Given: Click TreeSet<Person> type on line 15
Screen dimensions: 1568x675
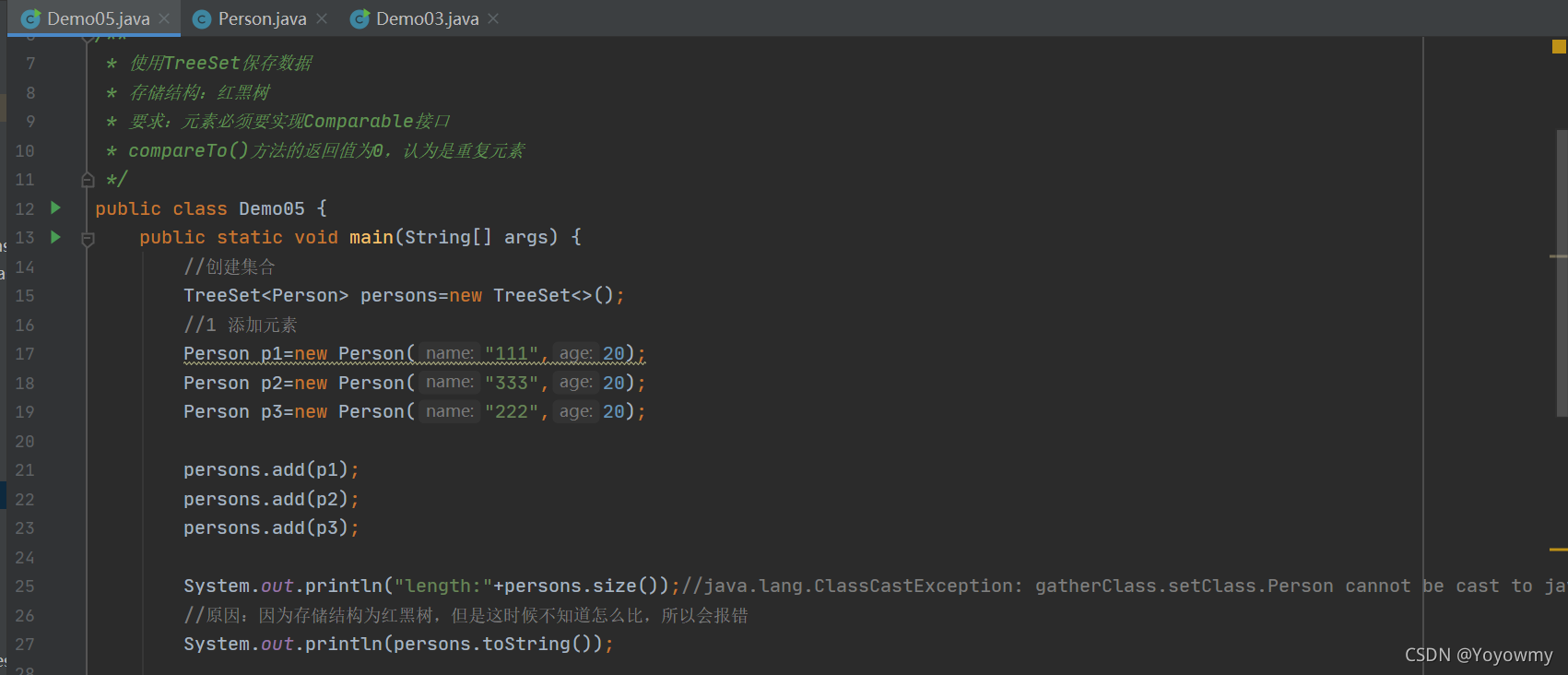Looking at the screenshot, I should [x=266, y=296].
